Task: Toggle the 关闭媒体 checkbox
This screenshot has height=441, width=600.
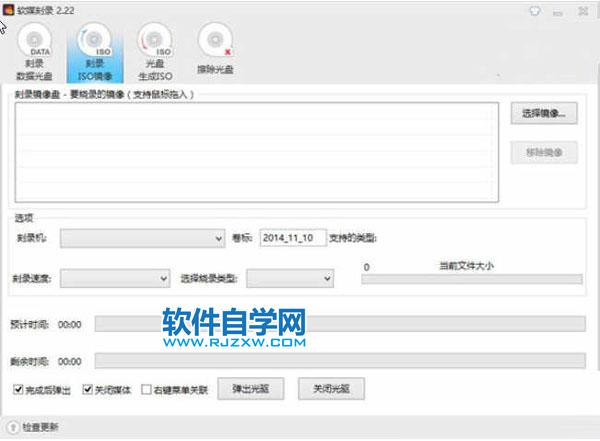Action: pos(87,390)
